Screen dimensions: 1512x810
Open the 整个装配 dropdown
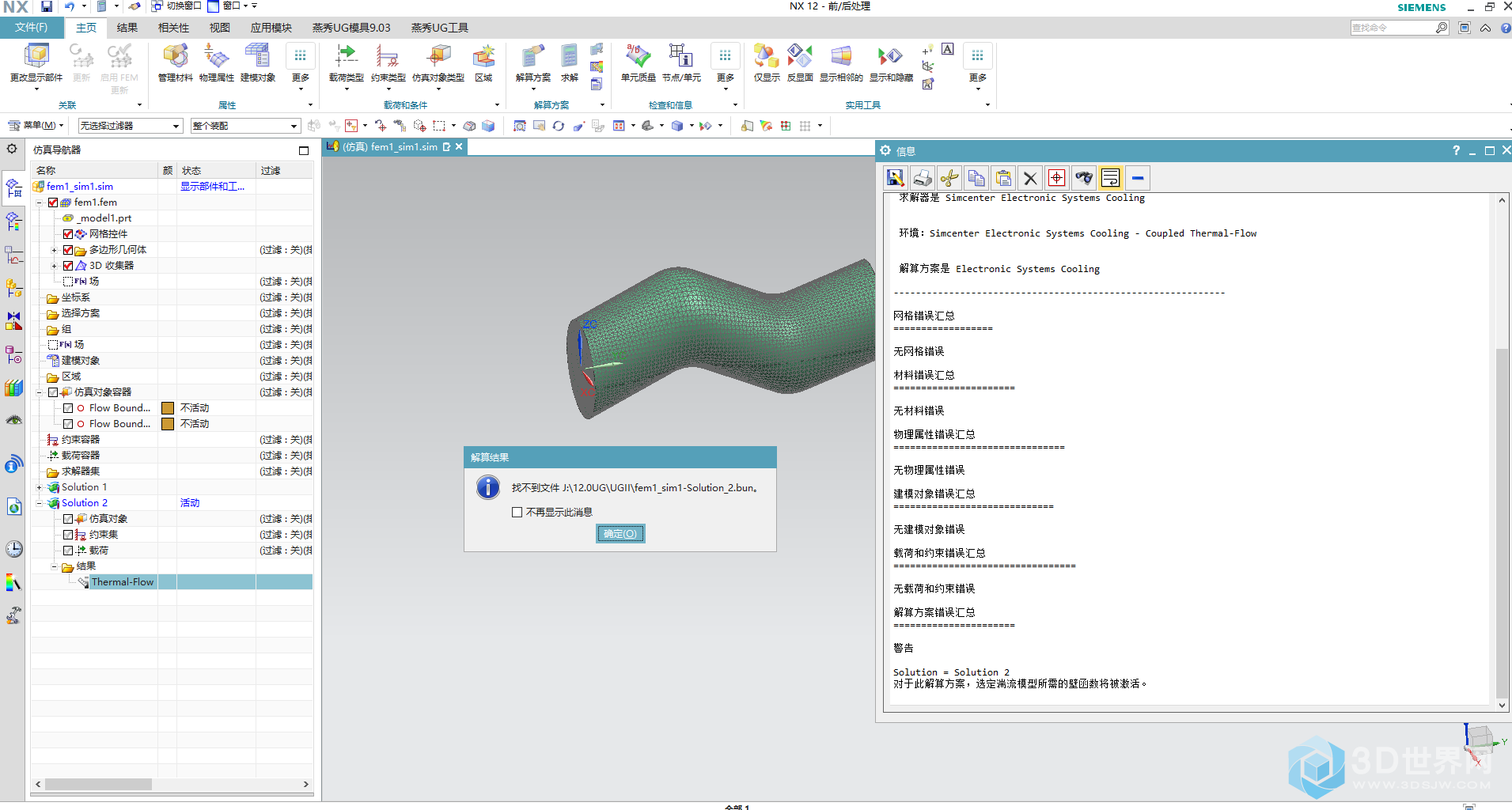coord(245,126)
